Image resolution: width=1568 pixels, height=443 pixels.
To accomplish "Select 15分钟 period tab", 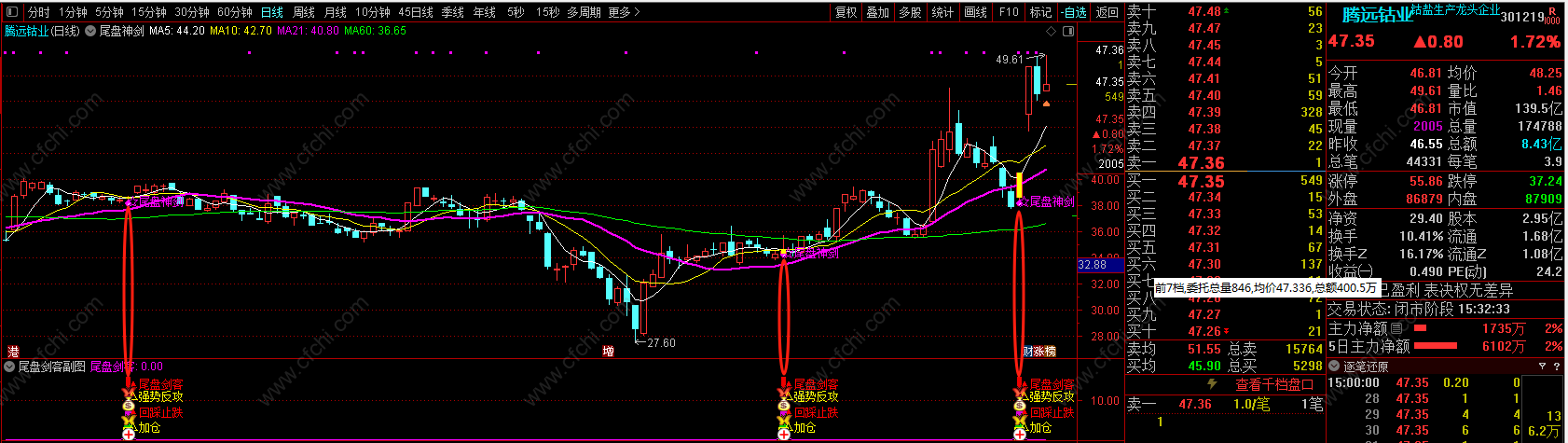I will tap(148, 12).
